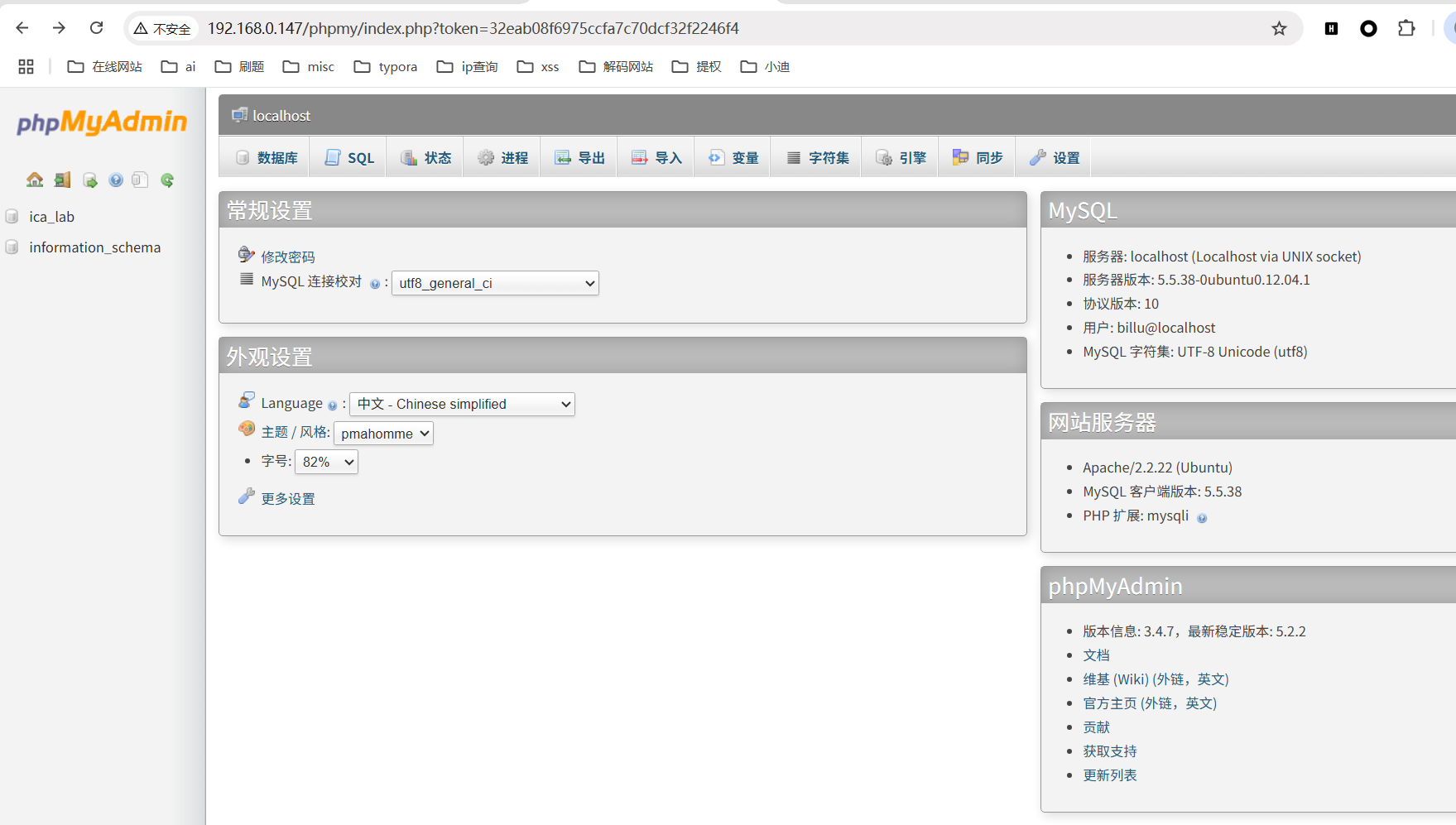The height and width of the screenshot is (825, 1456).
Task: Open the ip查询 bookmark folder
Action: (468, 66)
